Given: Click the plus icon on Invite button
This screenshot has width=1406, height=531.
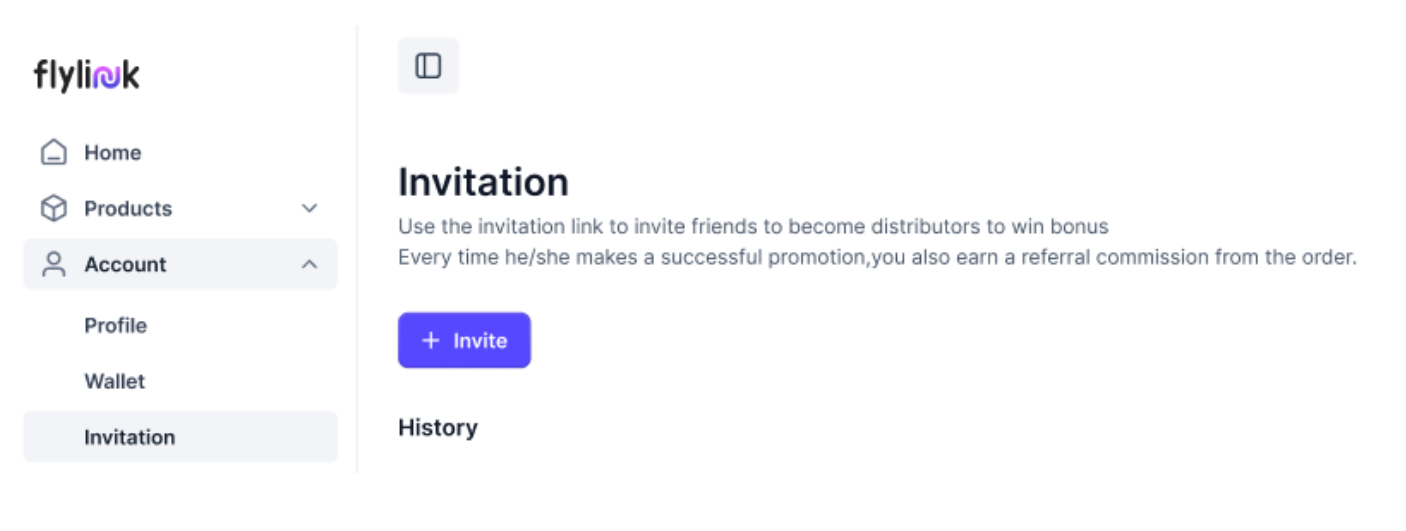Looking at the screenshot, I should [x=431, y=341].
